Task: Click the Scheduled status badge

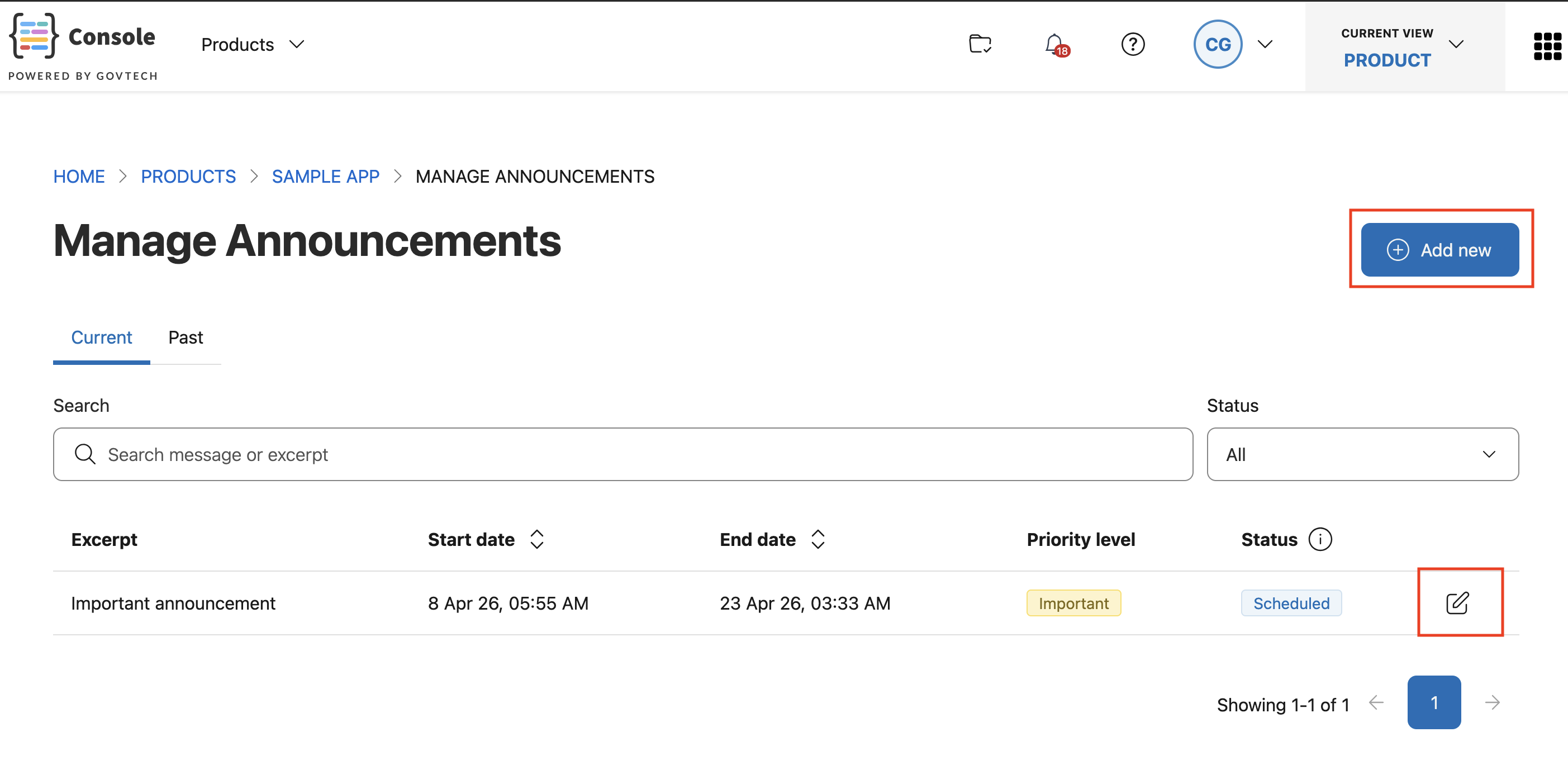Action: [1291, 603]
